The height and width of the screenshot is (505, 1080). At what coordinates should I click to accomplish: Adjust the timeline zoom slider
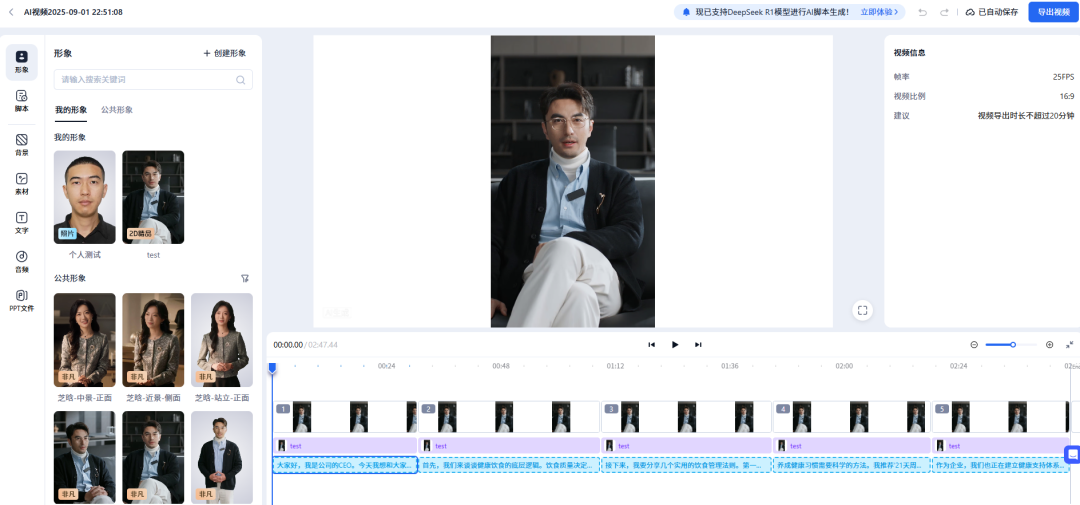point(1010,344)
